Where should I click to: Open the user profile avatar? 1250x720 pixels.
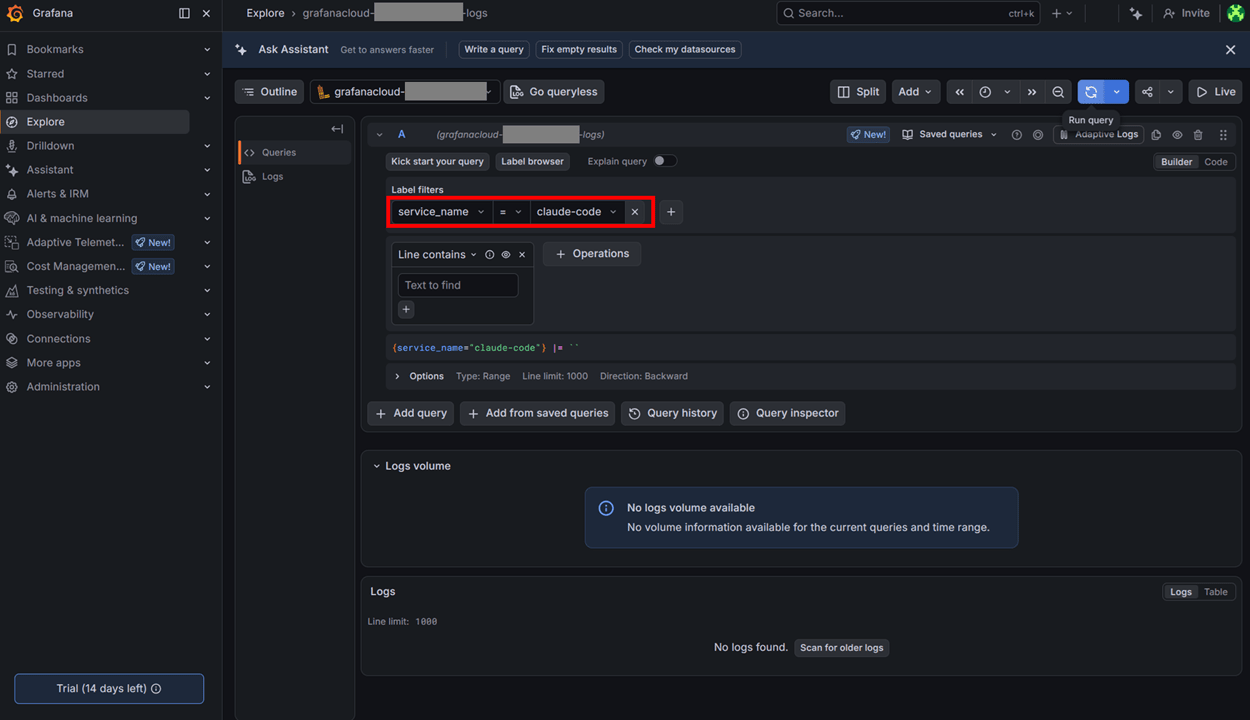1236,13
